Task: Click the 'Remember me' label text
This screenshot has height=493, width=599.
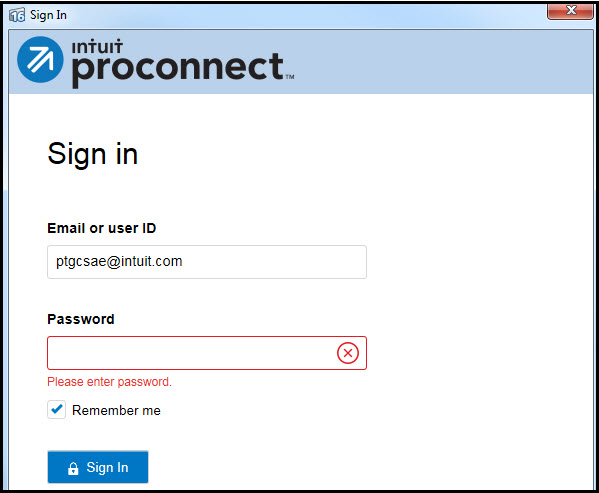Action: (116, 411)
